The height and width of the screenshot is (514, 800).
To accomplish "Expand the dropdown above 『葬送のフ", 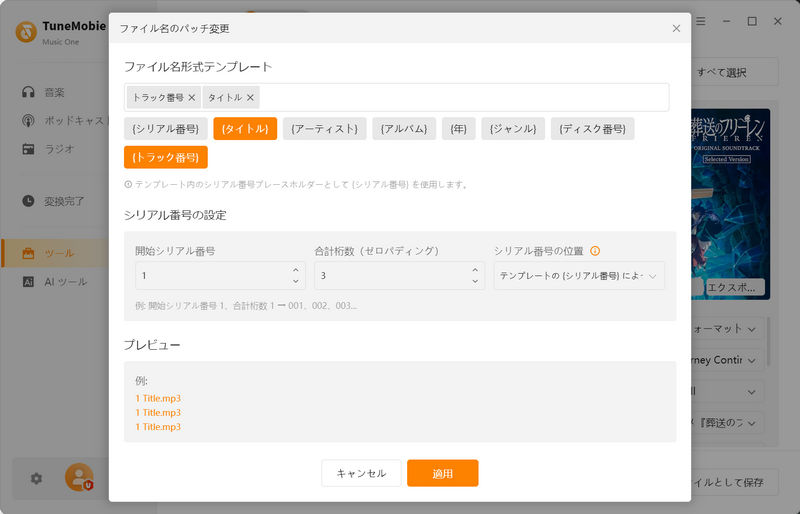I will click(x=727, y=392).
